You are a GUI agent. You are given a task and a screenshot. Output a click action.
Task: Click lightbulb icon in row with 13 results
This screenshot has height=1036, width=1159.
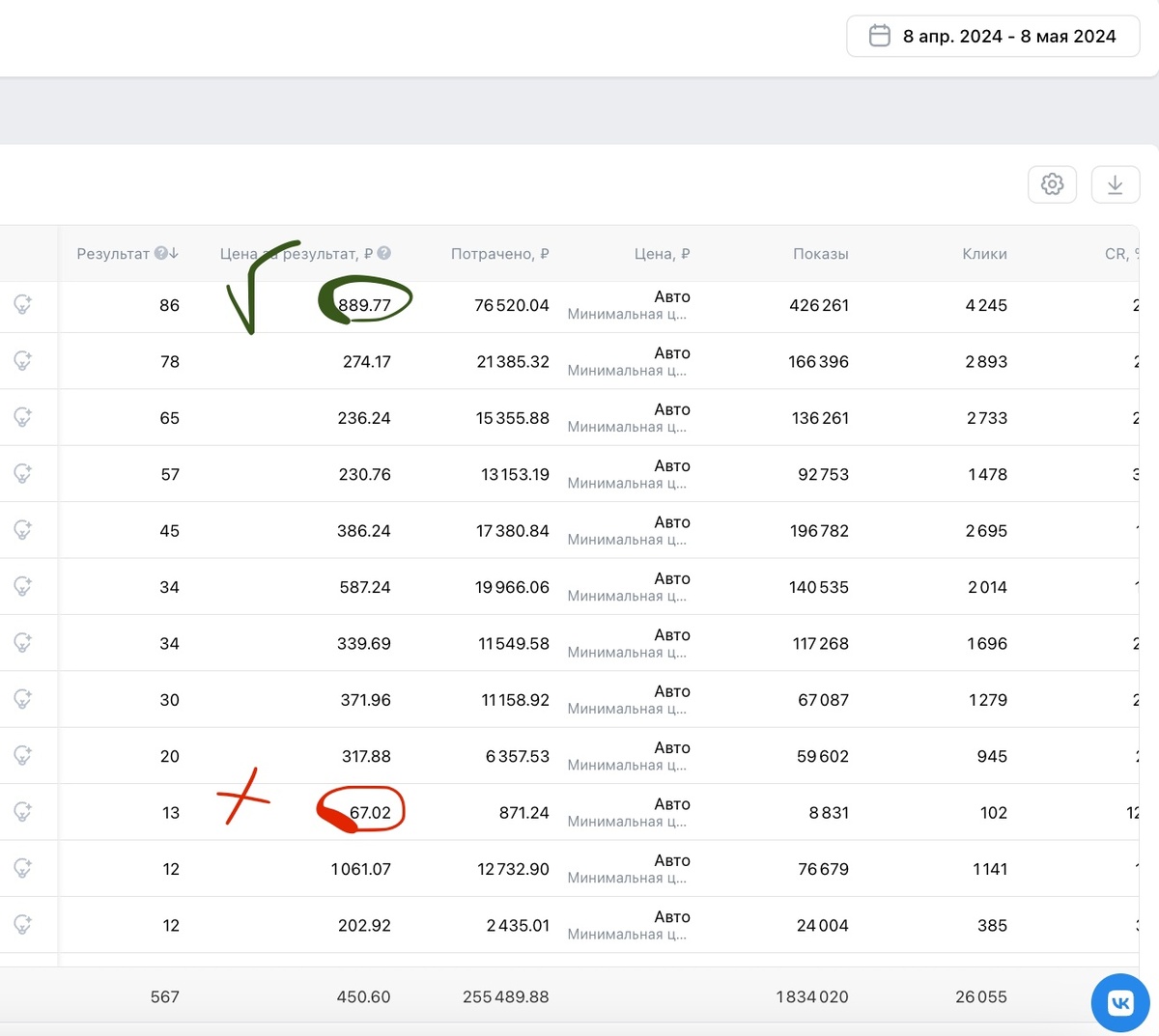[23, 812]
